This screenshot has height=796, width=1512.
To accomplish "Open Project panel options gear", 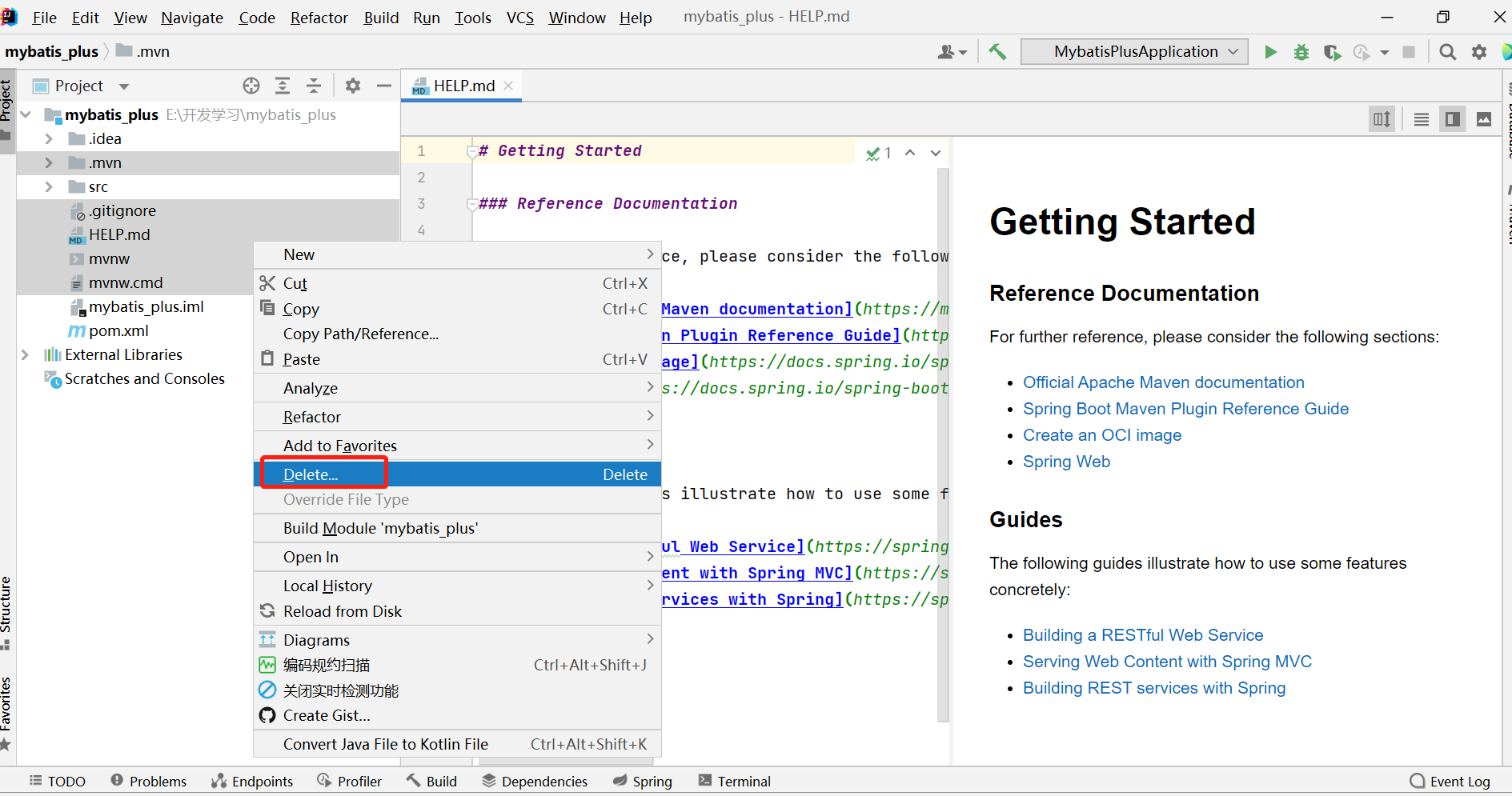I will [x=353, y=86].
